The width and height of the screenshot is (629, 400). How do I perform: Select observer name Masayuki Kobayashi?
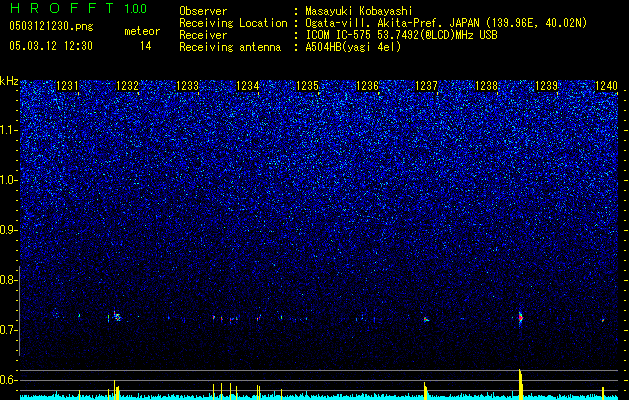[359, 11]
